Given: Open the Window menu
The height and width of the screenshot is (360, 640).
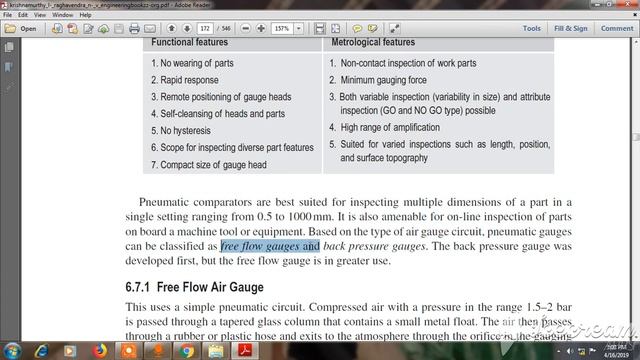Looking at the screenshot, I should point(62,15).
